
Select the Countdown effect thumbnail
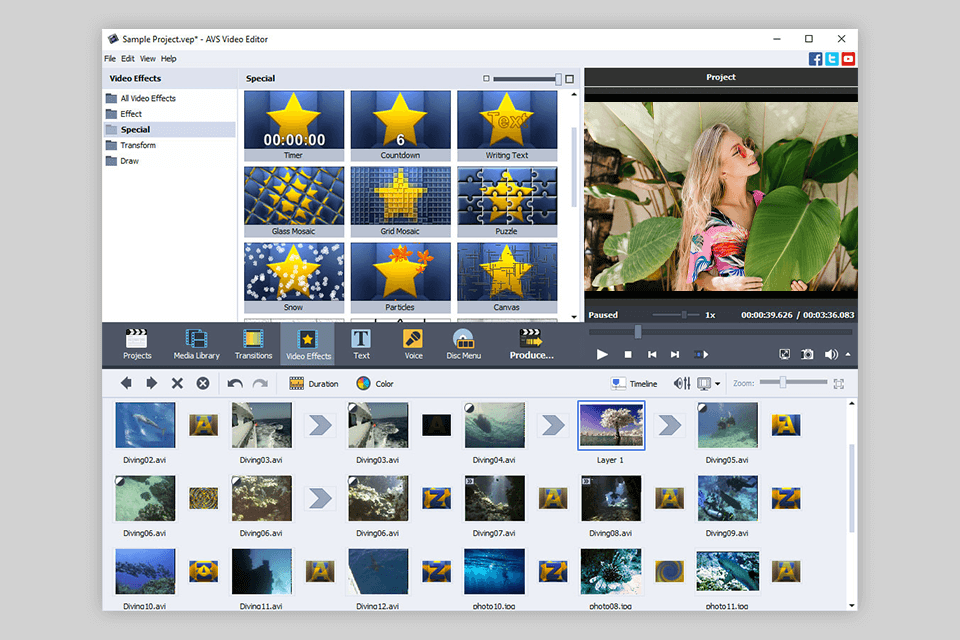click(x=400, y=118)
